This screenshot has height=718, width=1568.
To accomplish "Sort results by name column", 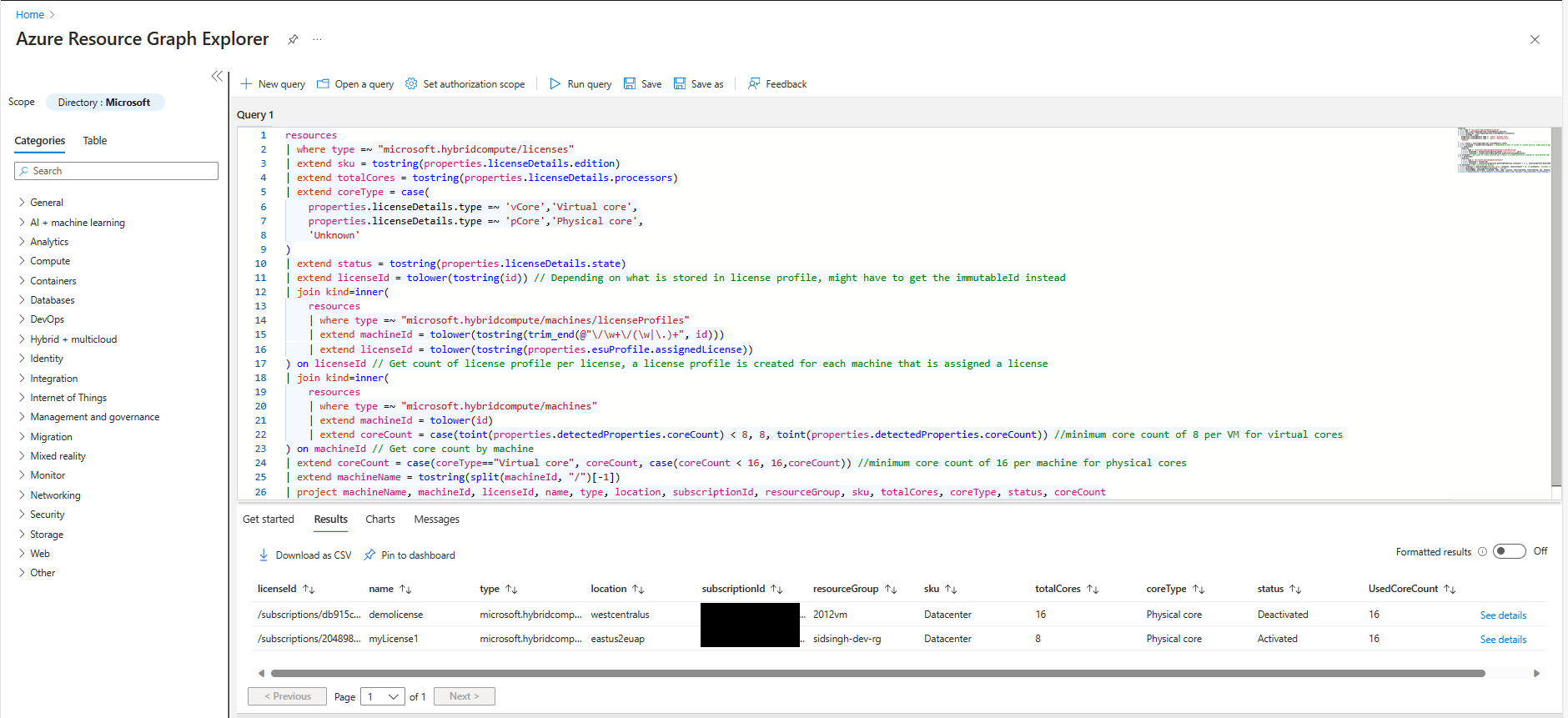I will pos(405,589).
